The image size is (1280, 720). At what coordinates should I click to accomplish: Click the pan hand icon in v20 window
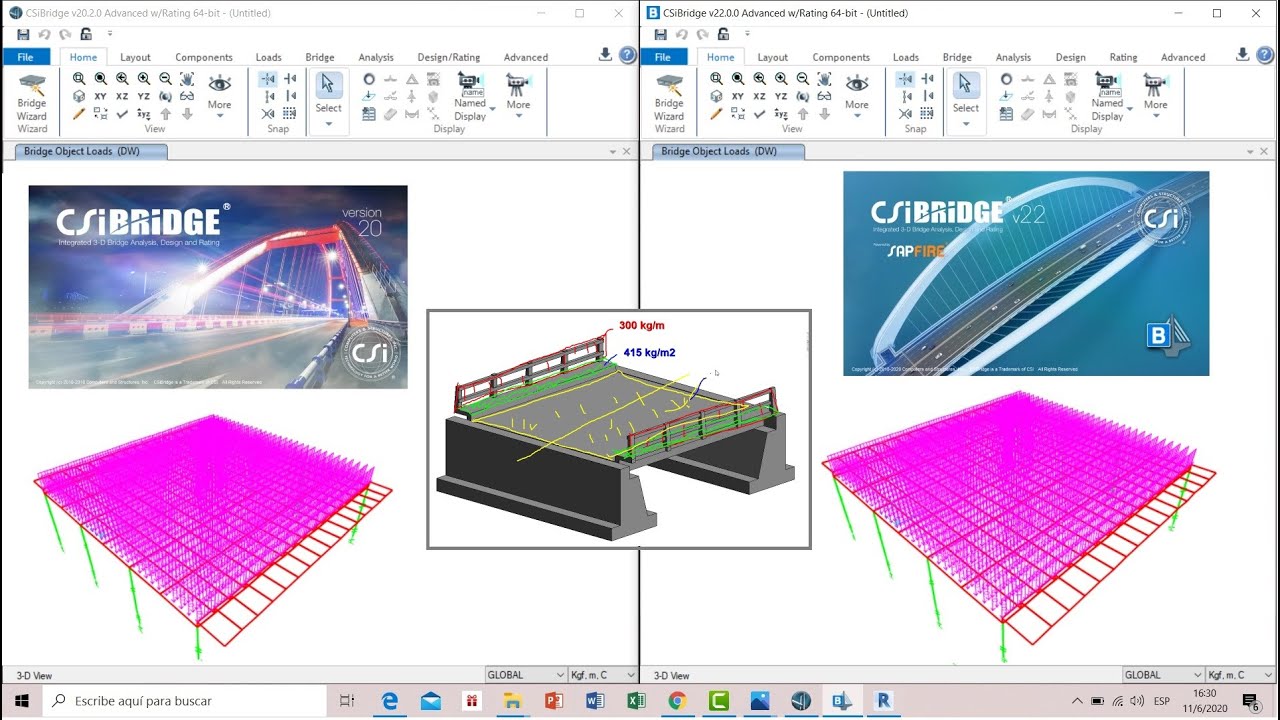pos(187,78)
